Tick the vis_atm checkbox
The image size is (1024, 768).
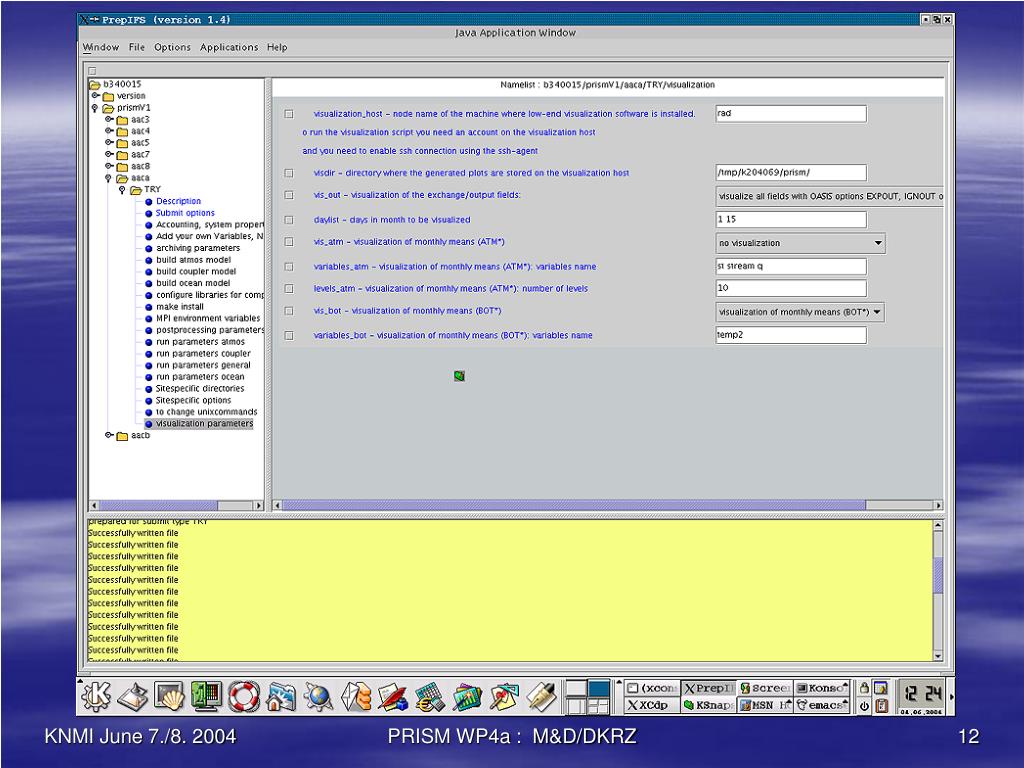point(289,242)
